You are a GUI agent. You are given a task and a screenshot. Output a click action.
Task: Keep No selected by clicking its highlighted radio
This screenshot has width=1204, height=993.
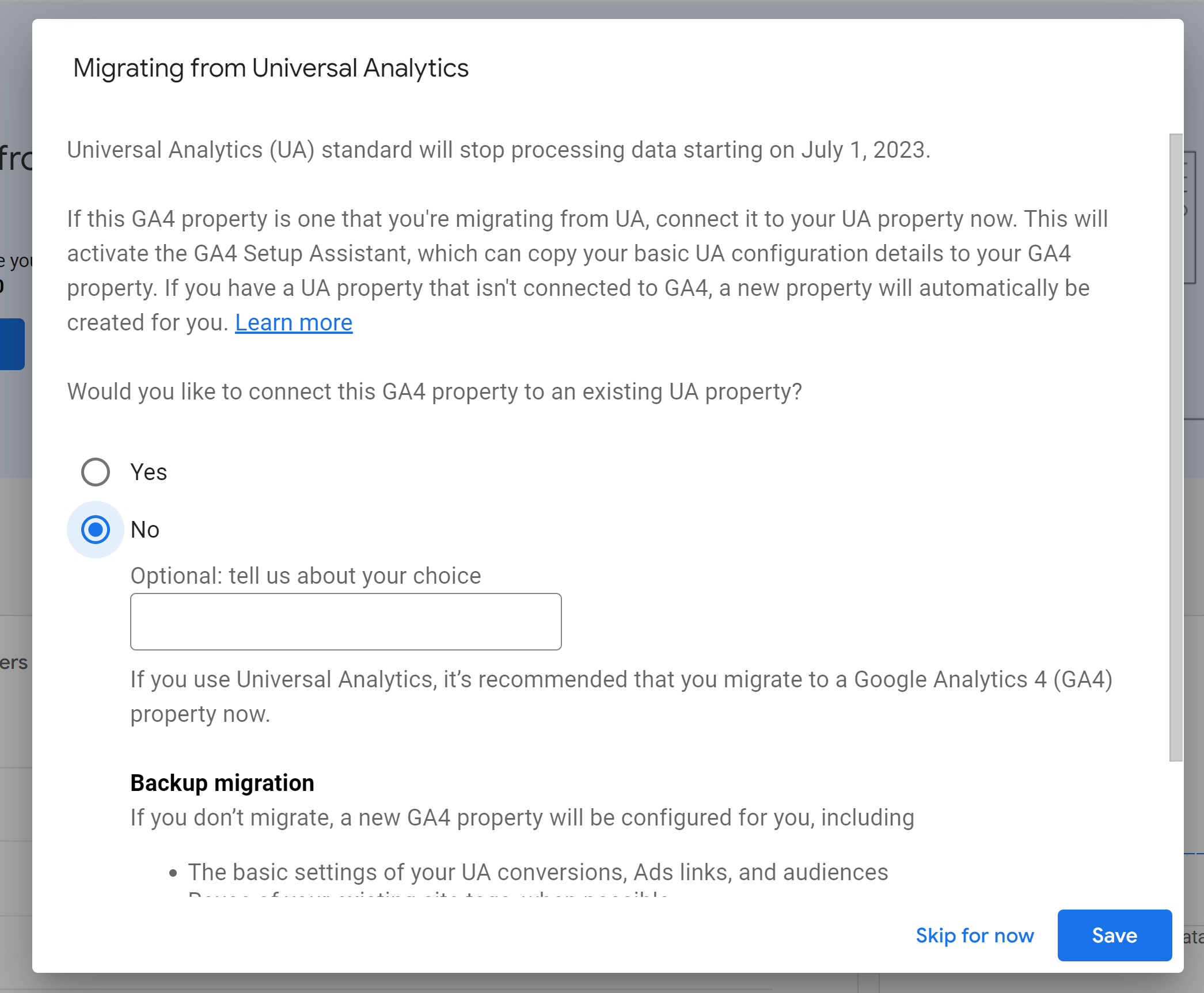click(95, 529)
